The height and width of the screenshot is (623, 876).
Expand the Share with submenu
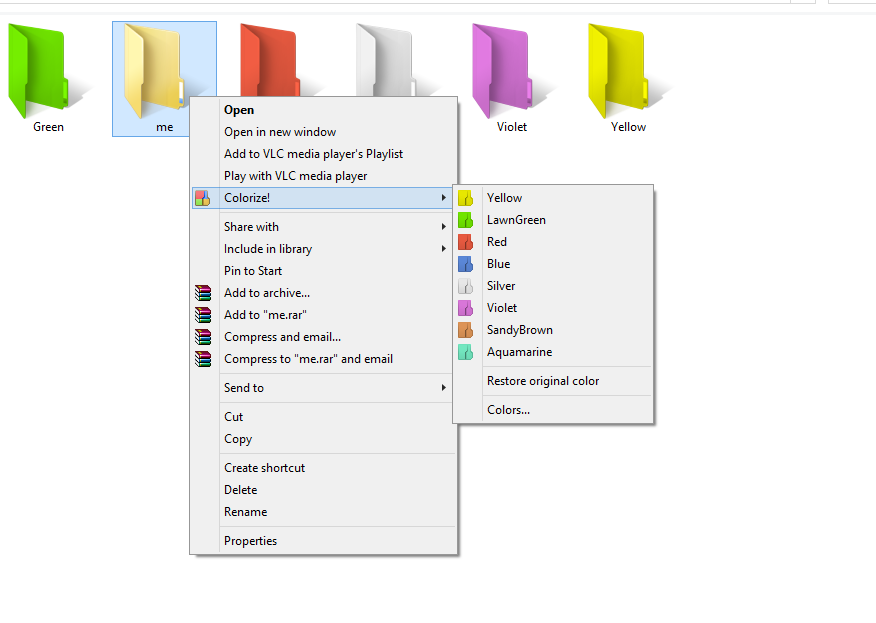[x=251, y=226]
